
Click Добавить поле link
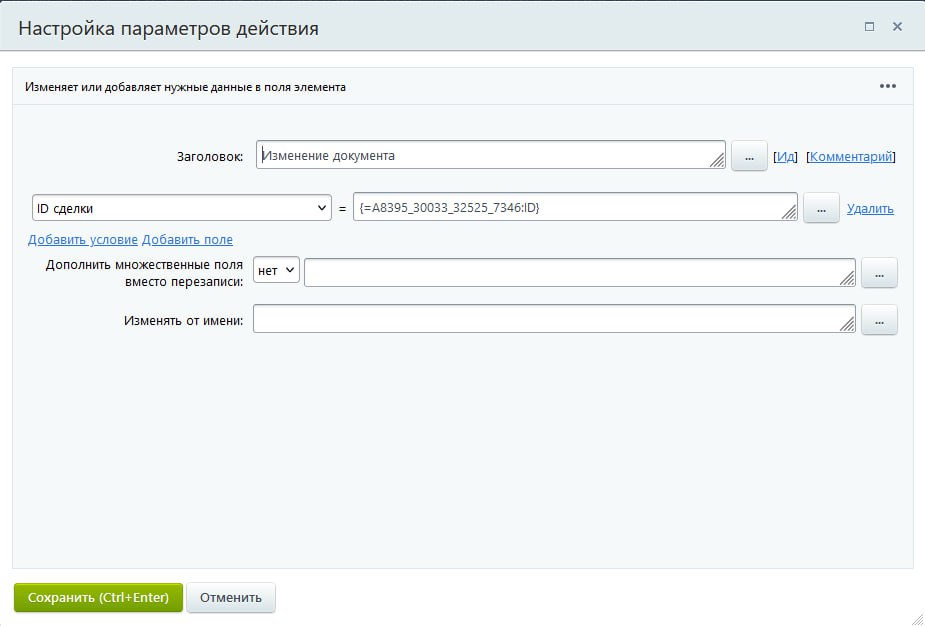pyautogui.click(x=187, y=240)
